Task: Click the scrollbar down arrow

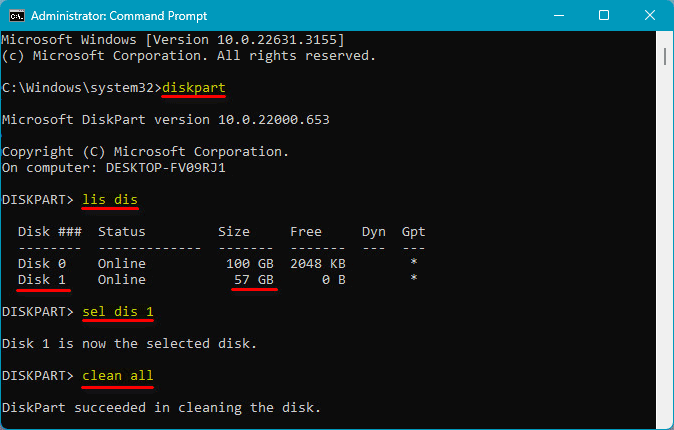Action: coord(667,423)
